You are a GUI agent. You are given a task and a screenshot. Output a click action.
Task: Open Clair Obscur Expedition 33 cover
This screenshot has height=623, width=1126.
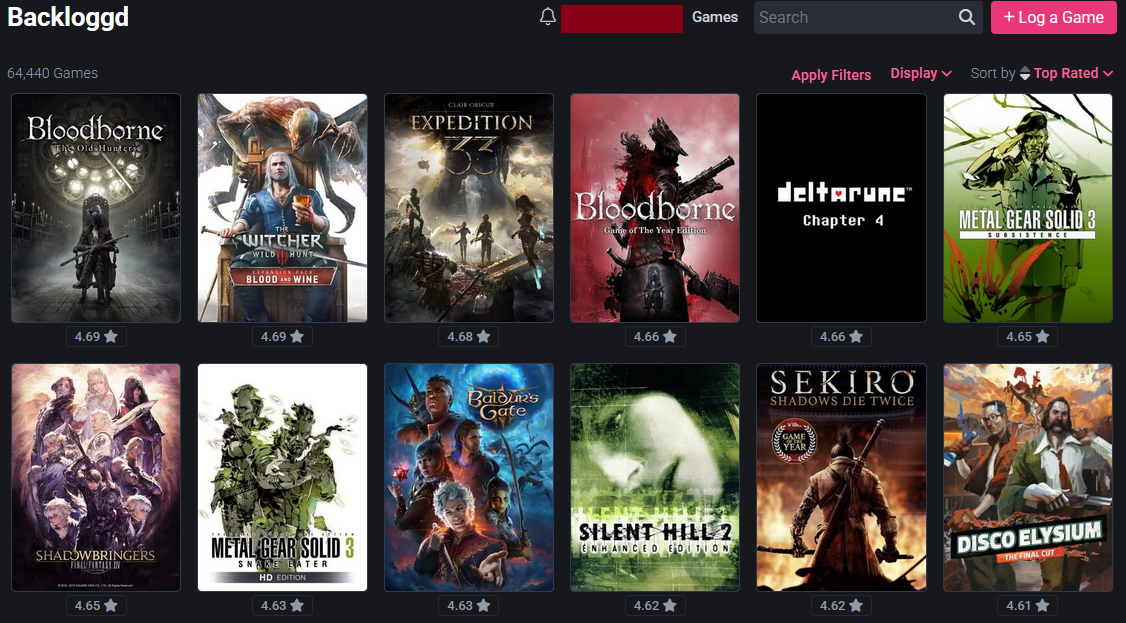[x=469, y=208]
